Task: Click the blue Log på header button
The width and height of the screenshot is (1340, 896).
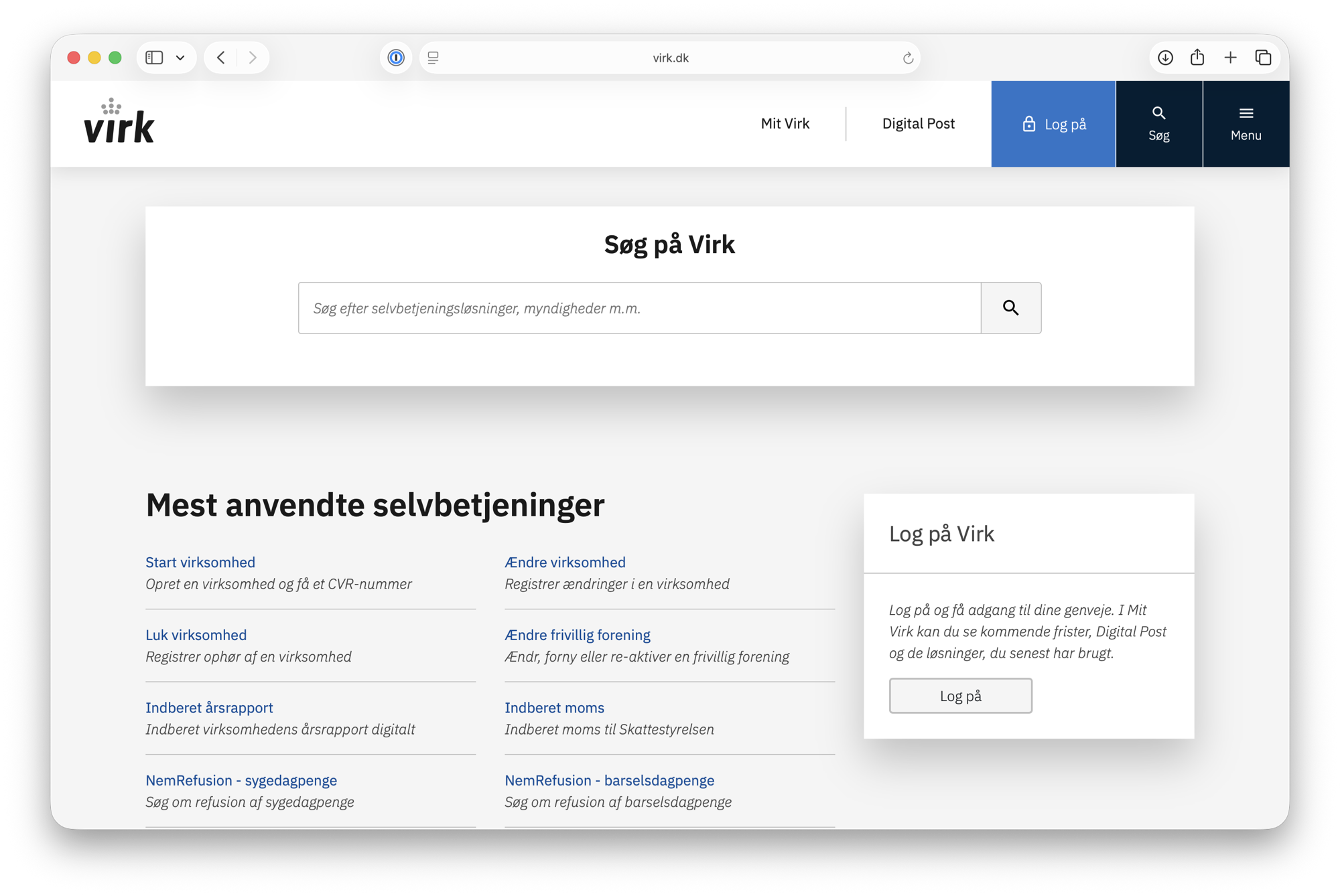Action: pos(1053,124)
